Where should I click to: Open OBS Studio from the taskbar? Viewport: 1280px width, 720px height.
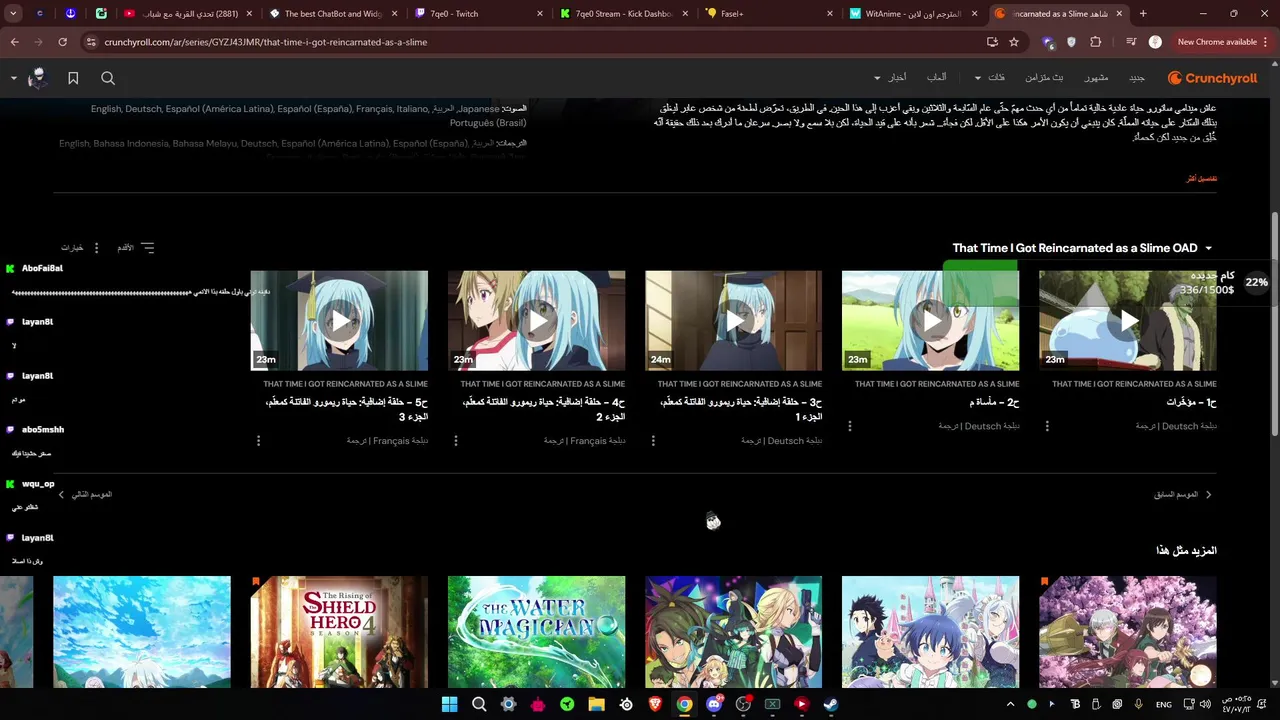(x=743, y=704)
